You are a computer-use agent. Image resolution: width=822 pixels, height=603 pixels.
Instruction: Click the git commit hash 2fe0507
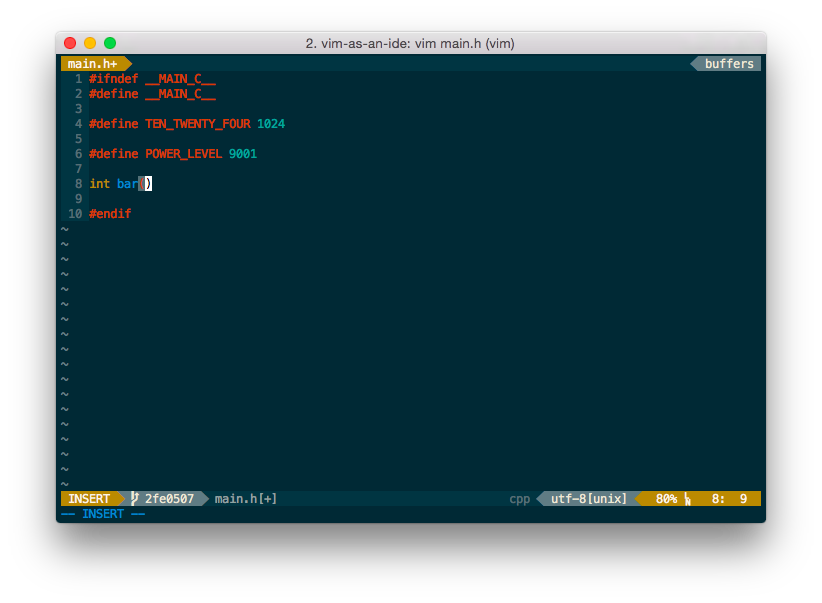[x=169, y=498]
